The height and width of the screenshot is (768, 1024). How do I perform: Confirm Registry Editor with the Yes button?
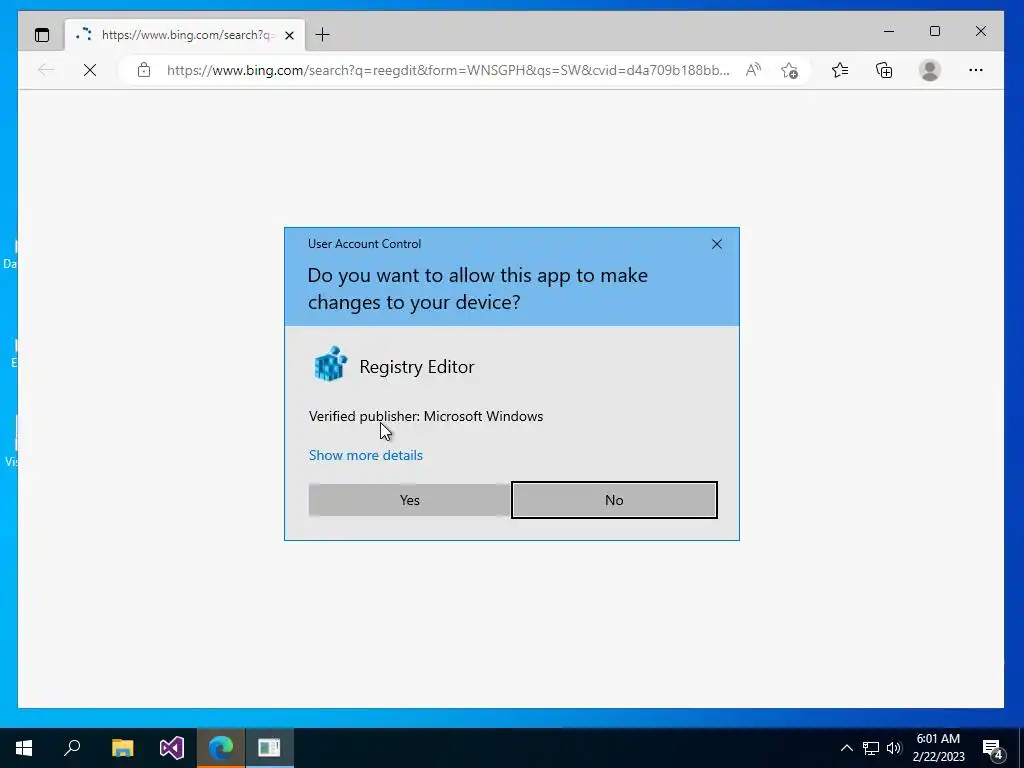409,500
